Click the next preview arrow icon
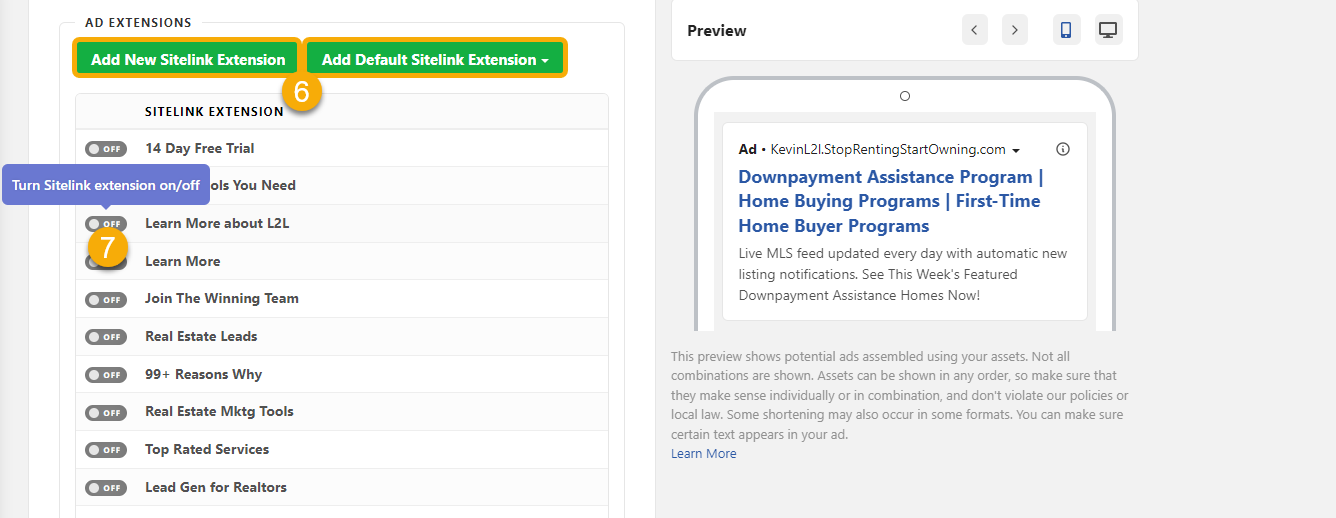This screenshot has width=1336, height=518. coord(1014,30)
